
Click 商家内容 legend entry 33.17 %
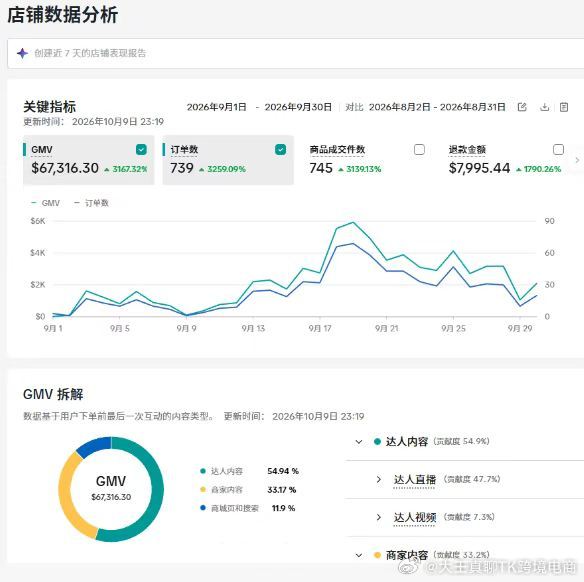point(248,490)
